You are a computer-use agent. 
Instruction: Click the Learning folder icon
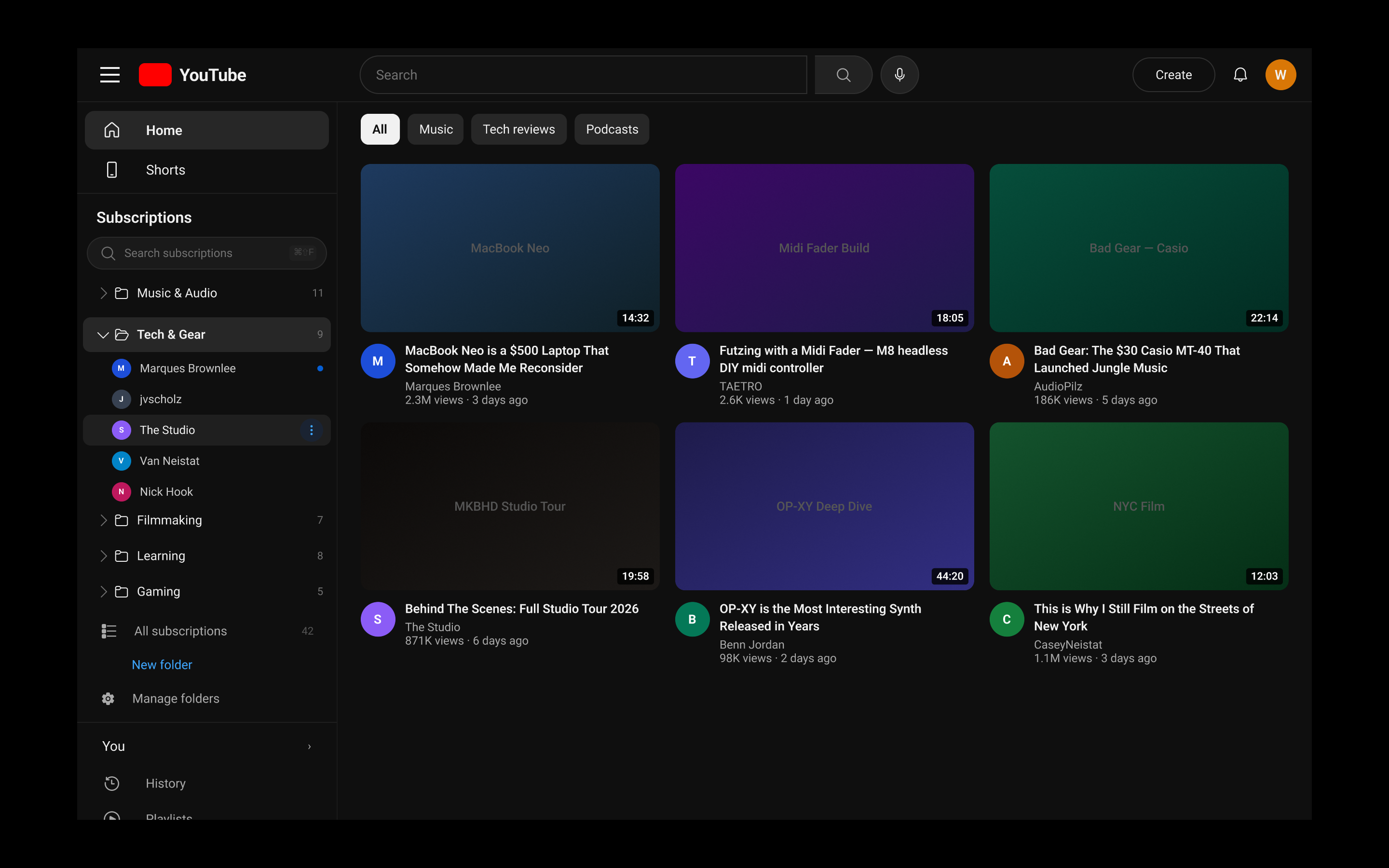[121, 556]
